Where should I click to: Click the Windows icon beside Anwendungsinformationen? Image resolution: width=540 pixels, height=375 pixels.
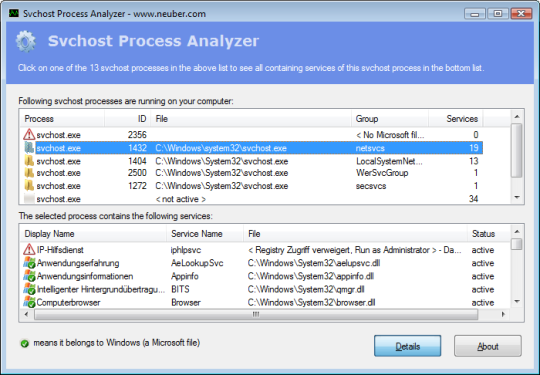click(x=29, y=276)
